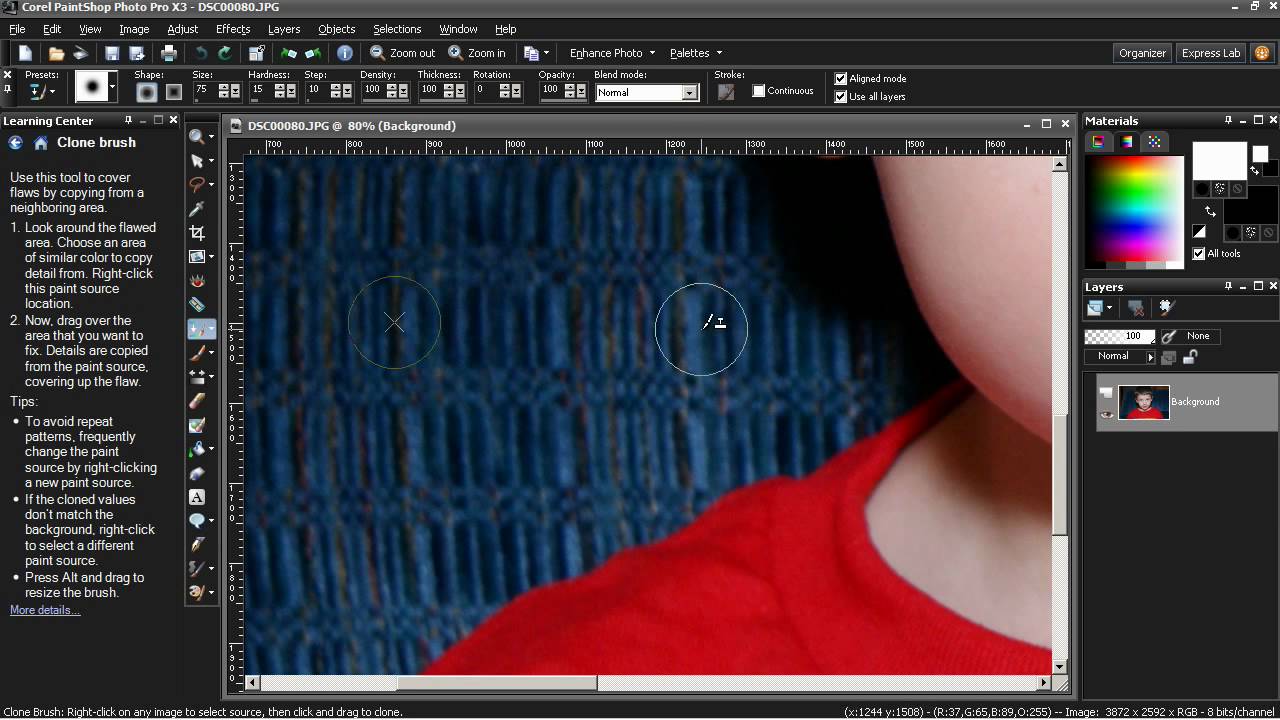1280x720 pixels.
Task: Open the layer blend mode Normal dropdown
Action: pos(1120,357)
